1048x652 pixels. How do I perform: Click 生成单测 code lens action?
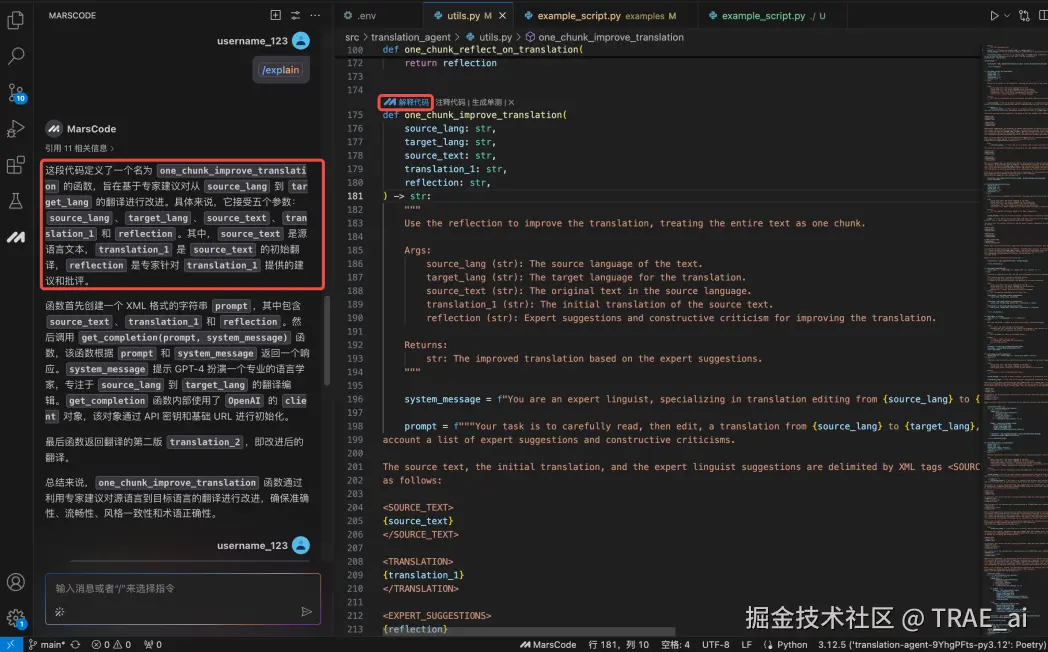[487, 102]
